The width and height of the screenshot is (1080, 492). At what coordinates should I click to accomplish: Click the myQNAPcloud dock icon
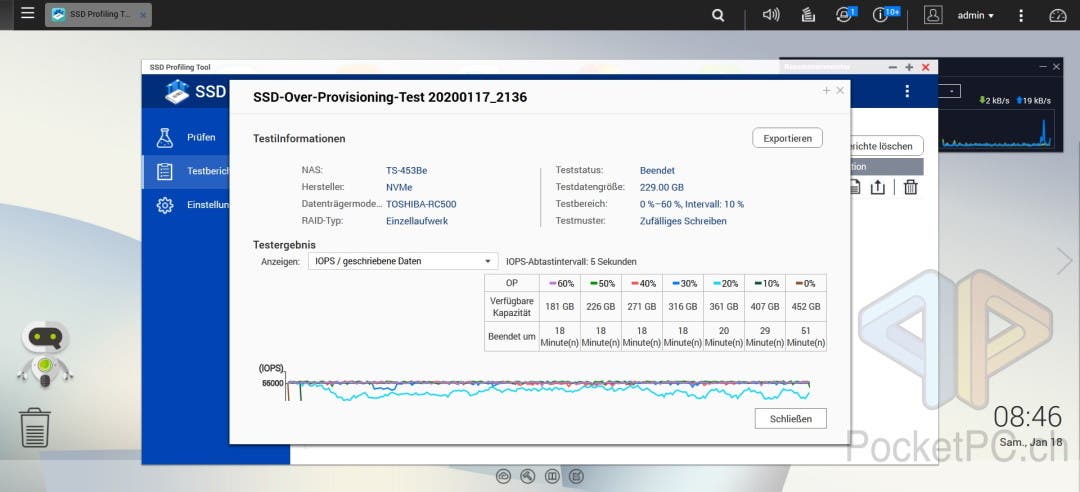click(503, 476)
